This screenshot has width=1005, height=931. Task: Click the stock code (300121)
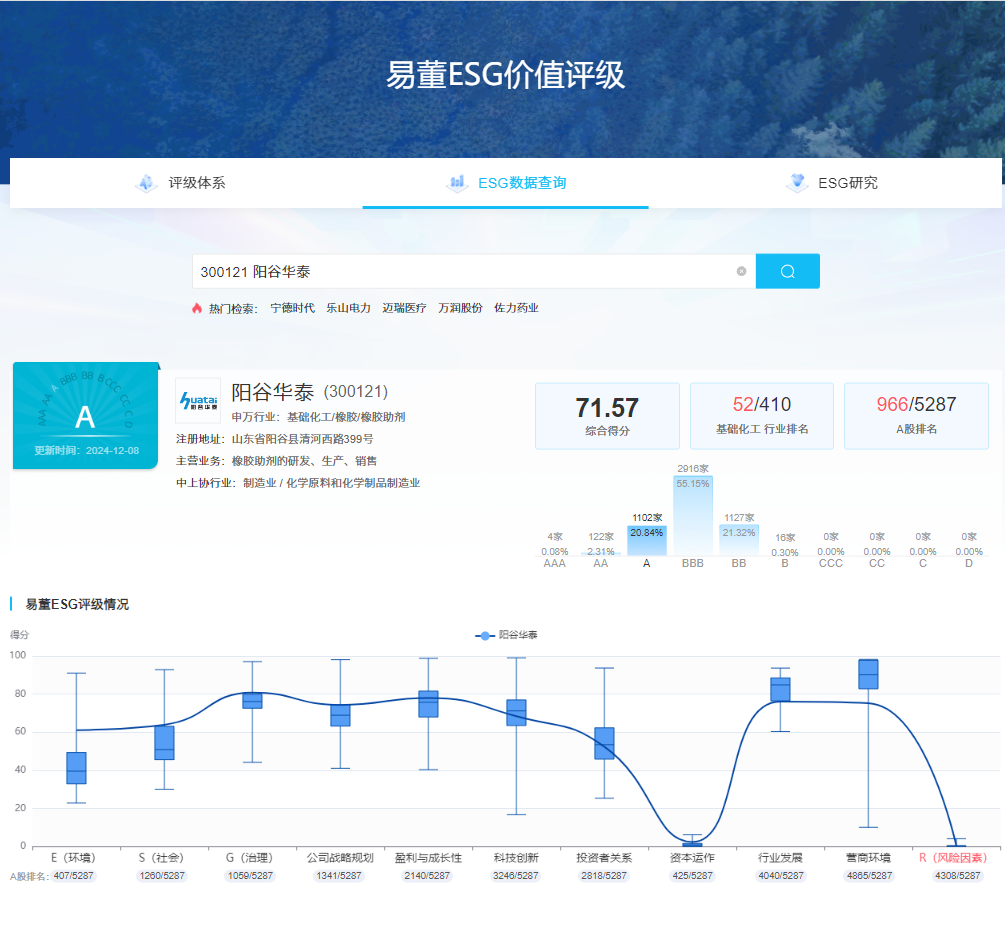(x=356, y=391)
